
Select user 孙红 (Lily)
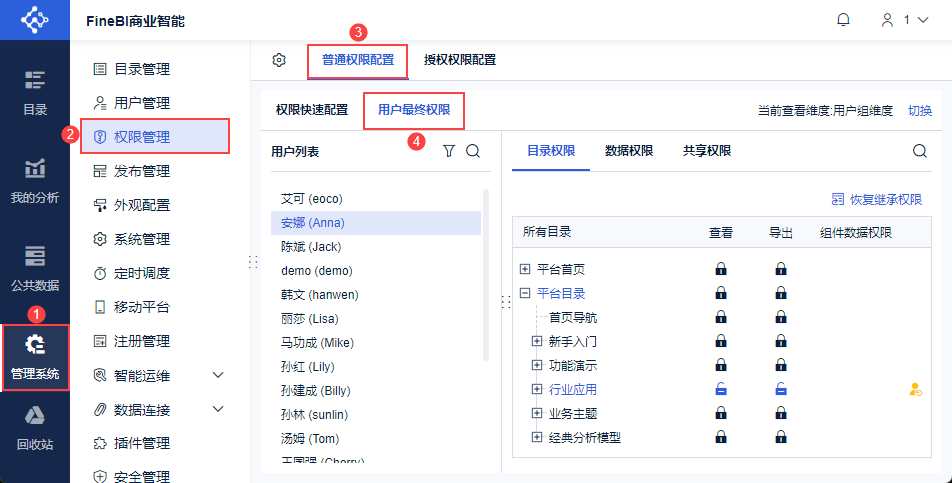pyautogui.click(x=376, y=366)
